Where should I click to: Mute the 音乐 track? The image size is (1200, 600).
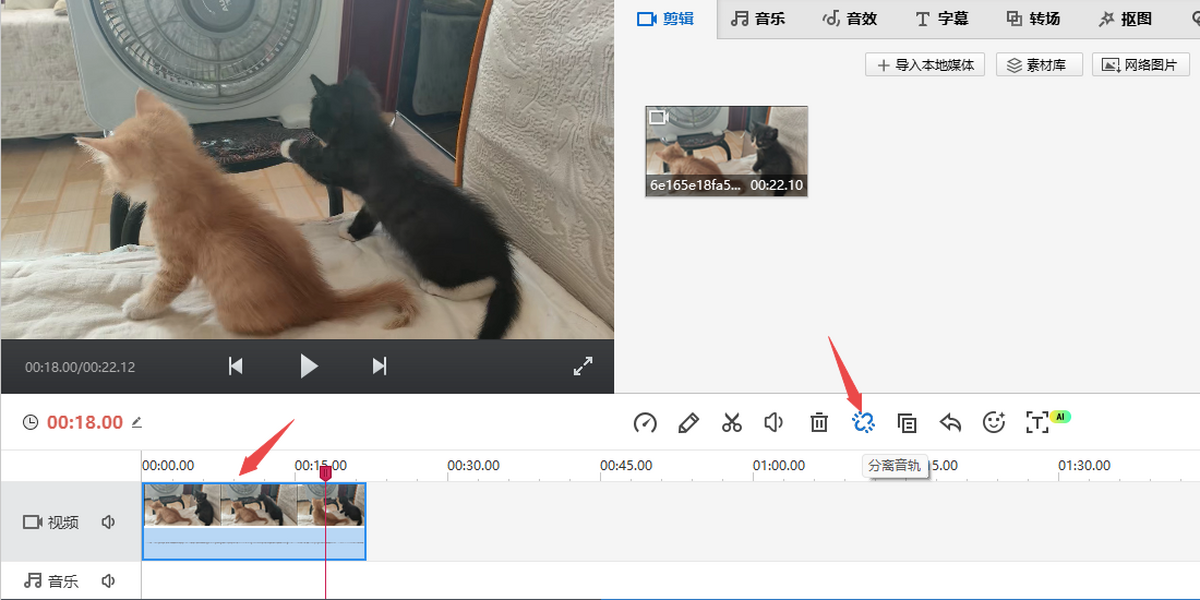tap(109, 581)
